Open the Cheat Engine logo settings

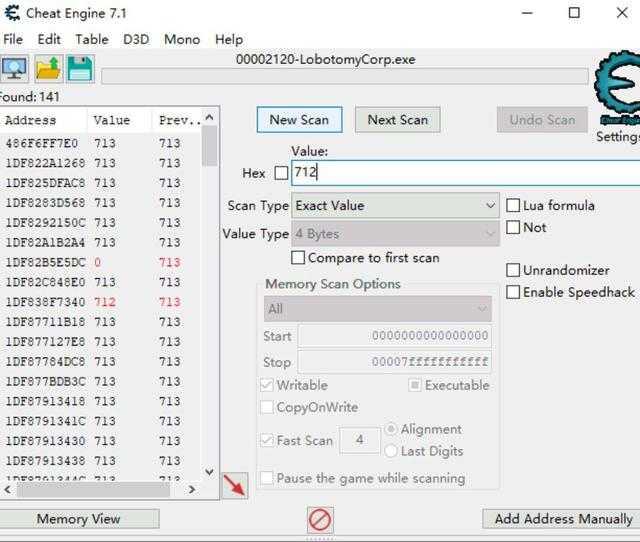click(x=617, y=88)
